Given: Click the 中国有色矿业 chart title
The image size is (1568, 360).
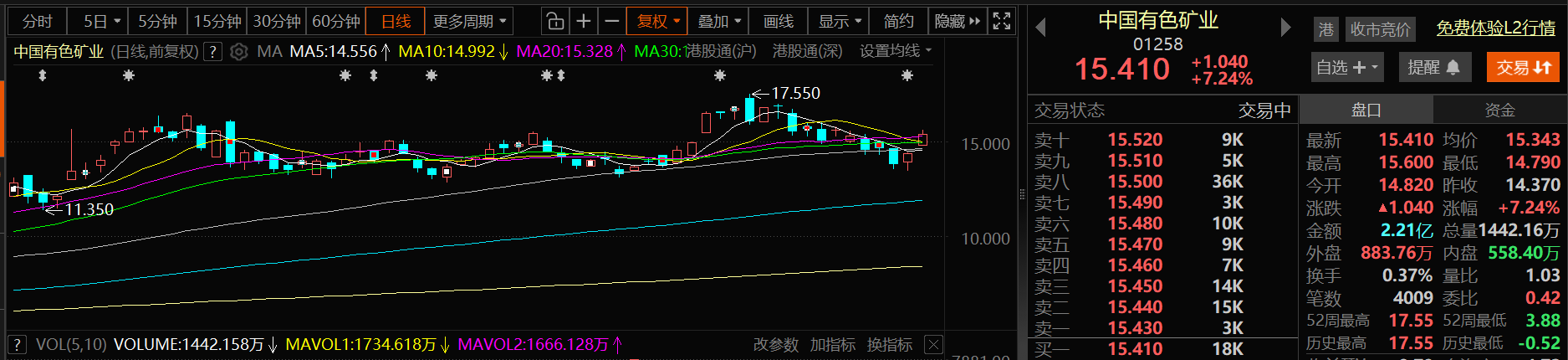Looking at the screenshot, I should coord(59,52).
